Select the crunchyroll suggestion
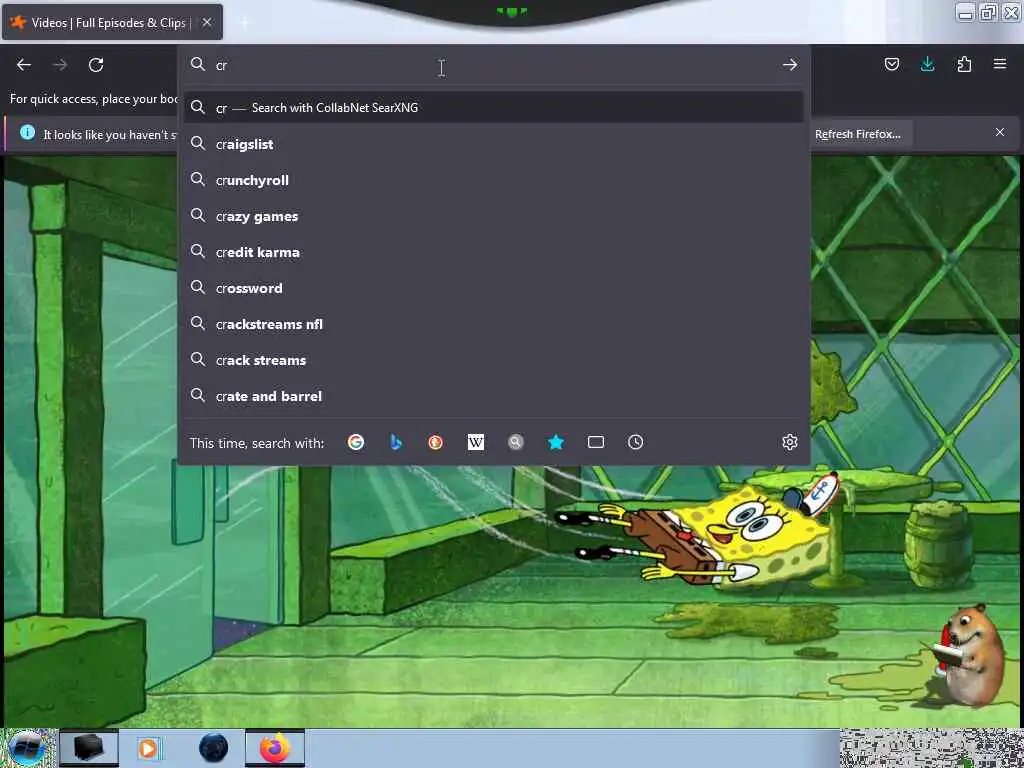This screenshot has width=1024, height=768. [x=494, y=180]
